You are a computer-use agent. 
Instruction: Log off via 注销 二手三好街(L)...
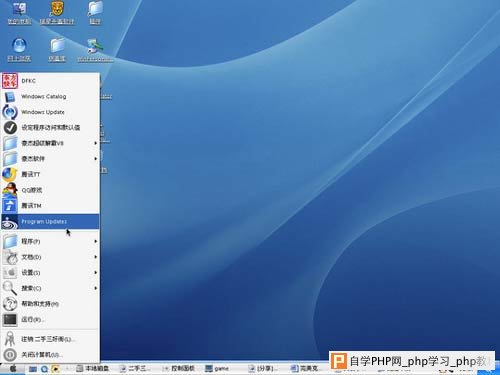(x=50, y=339)
